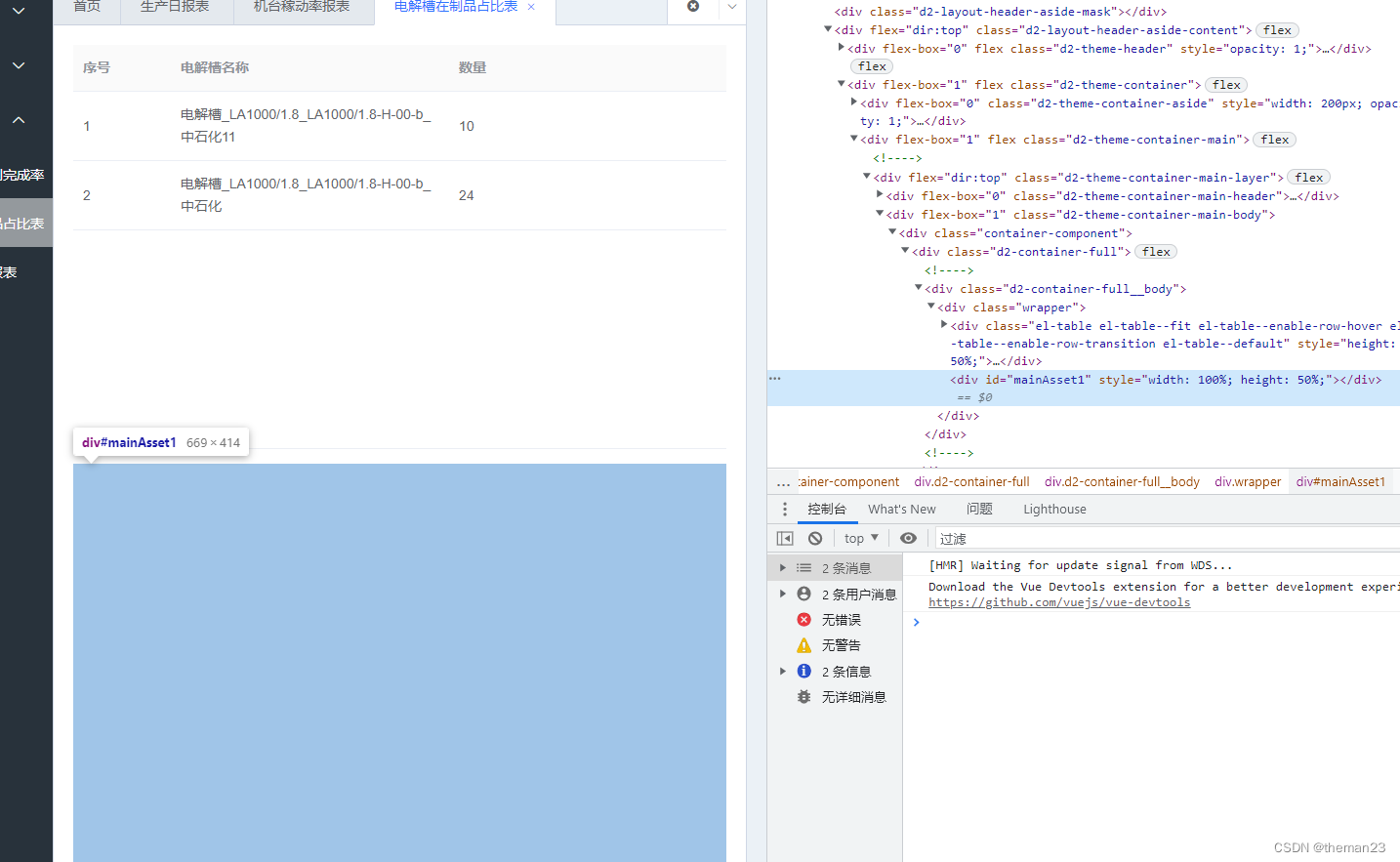The image size is (1400, 862).
Task: Click the HMR waiting console message
Action: click(x=1081, y=565)
